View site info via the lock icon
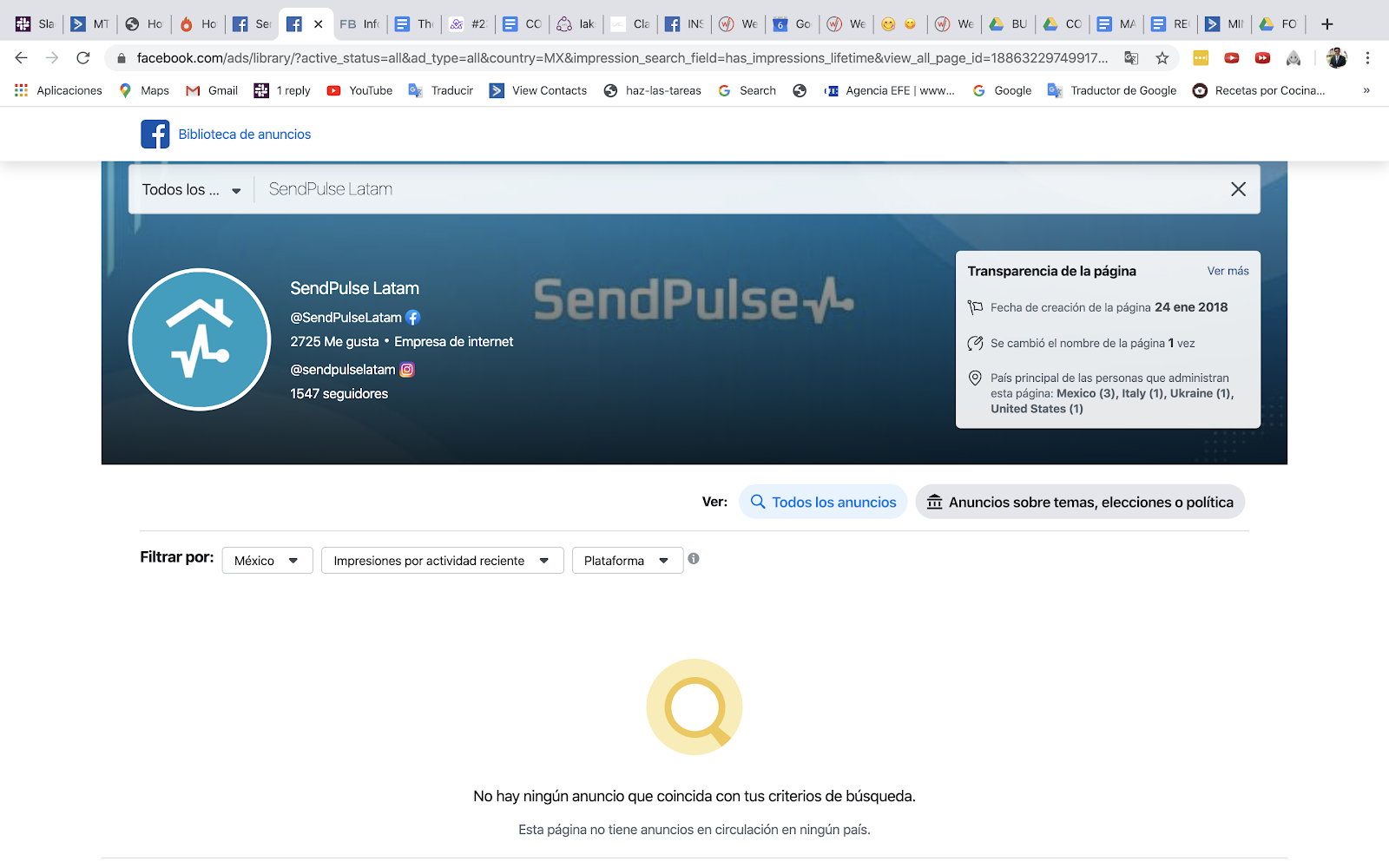 (x=122, y=58)
